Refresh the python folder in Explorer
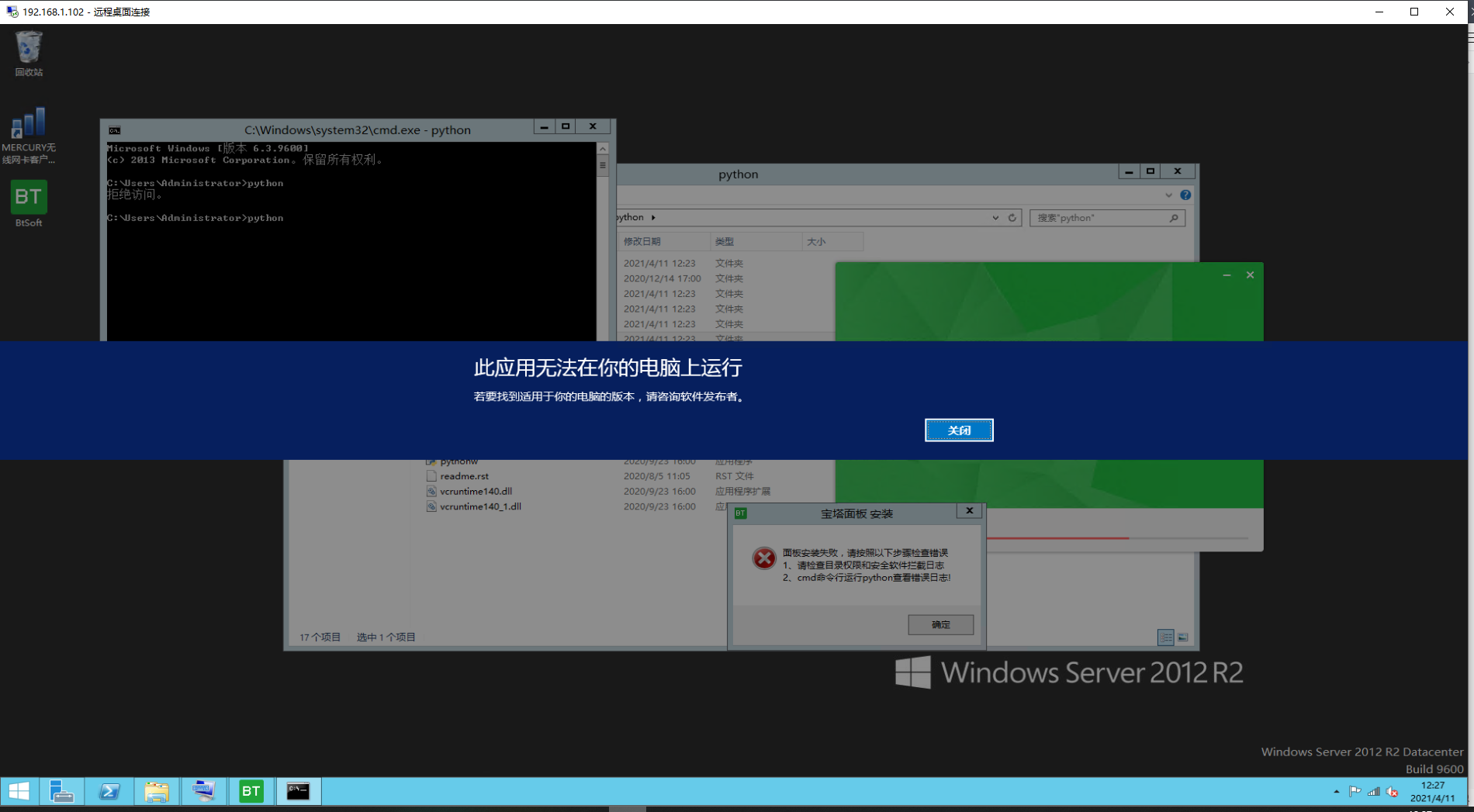Image resolution: width=1474 pixels, height=812 pixels. coord(1012,218)
